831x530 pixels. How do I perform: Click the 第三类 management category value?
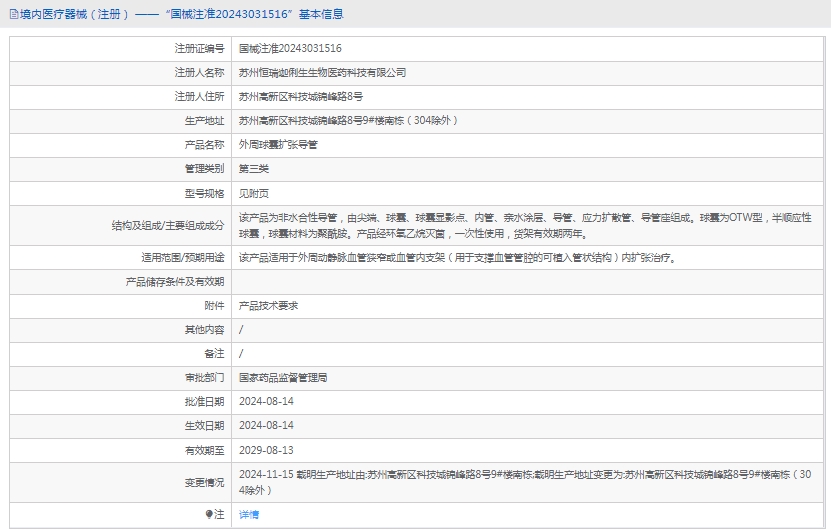click(254, 169)
